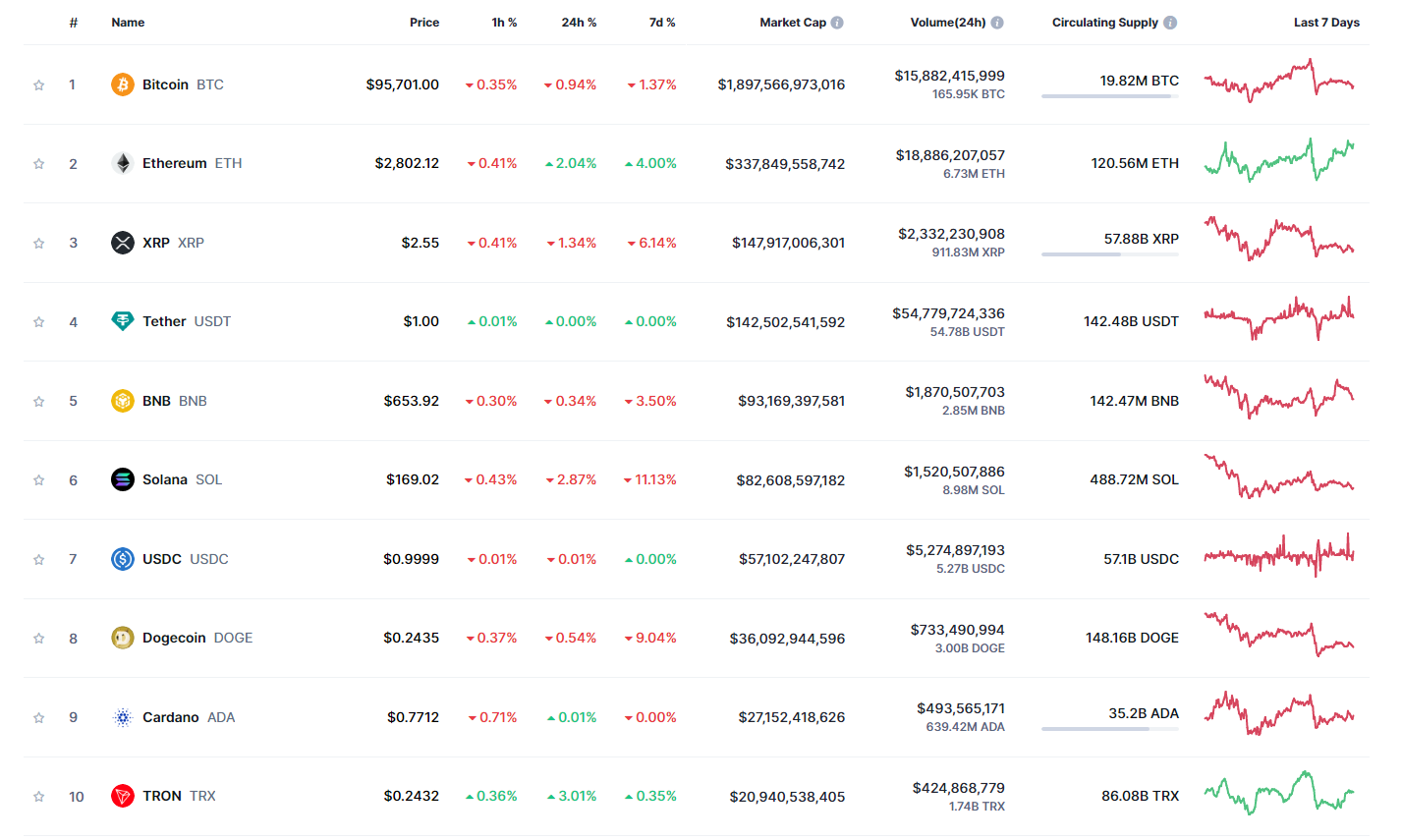Screen dimensions: 1402x840
Task: Click the Bitcoin logo icon
Action: 122,84
